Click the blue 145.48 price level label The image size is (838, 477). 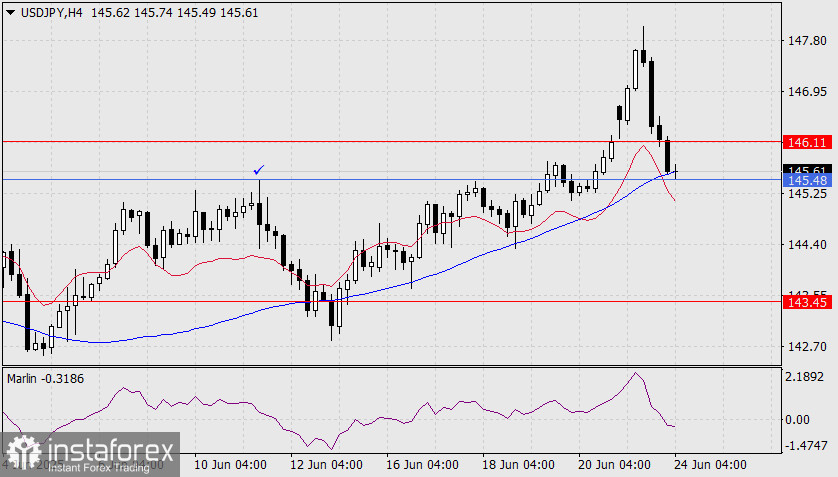[807, 180]
